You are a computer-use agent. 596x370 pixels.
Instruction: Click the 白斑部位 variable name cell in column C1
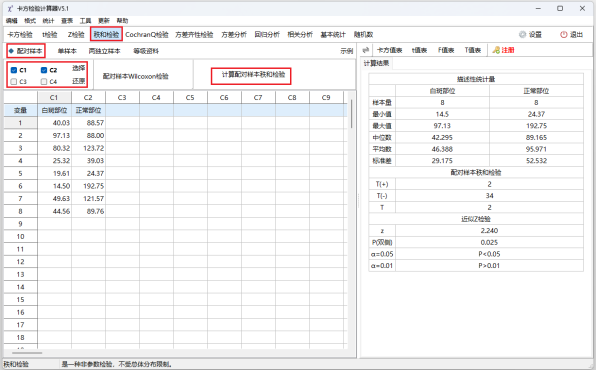[54, 110]
